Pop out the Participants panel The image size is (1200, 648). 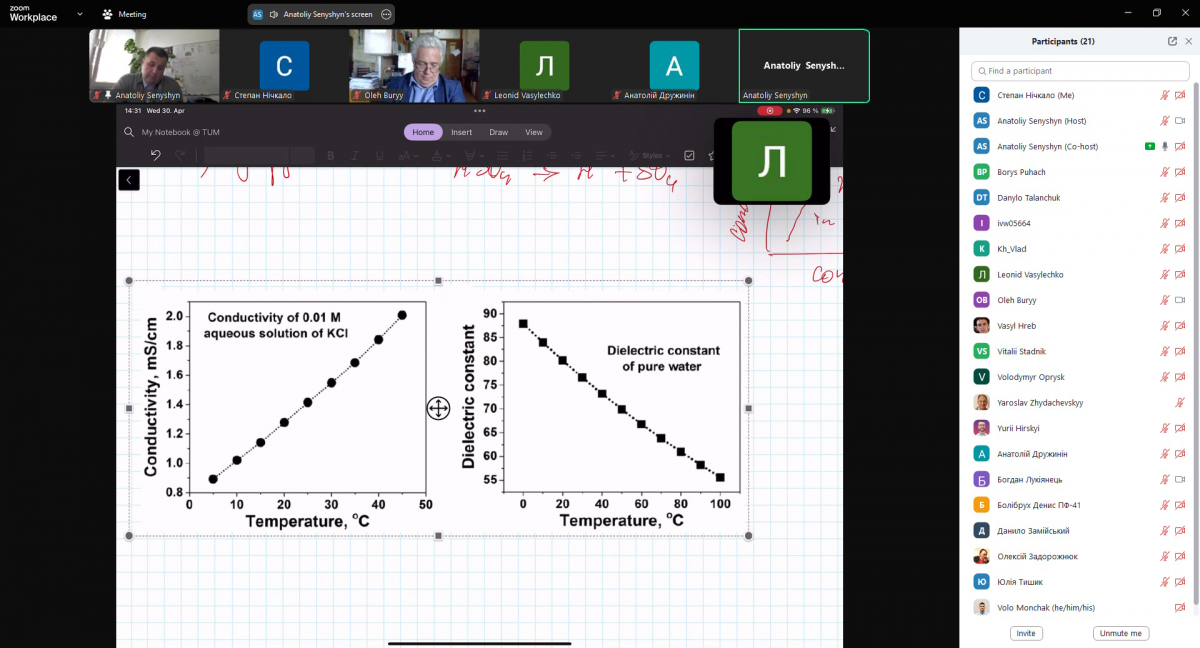1172,41
